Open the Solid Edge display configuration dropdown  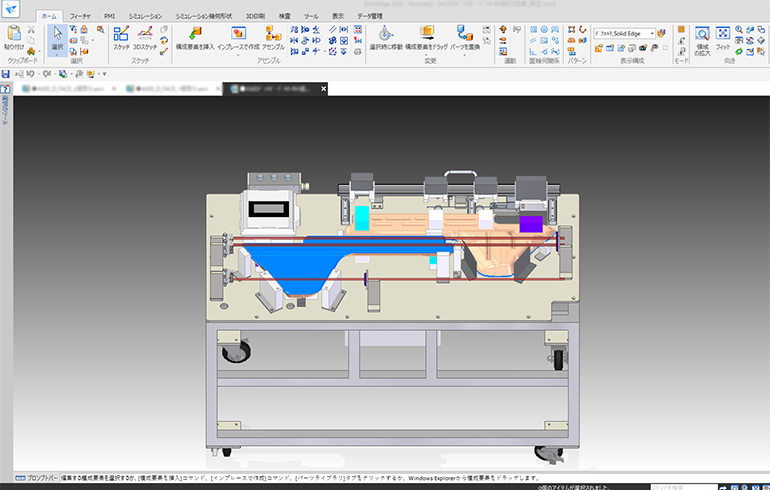tap(652, 33)
